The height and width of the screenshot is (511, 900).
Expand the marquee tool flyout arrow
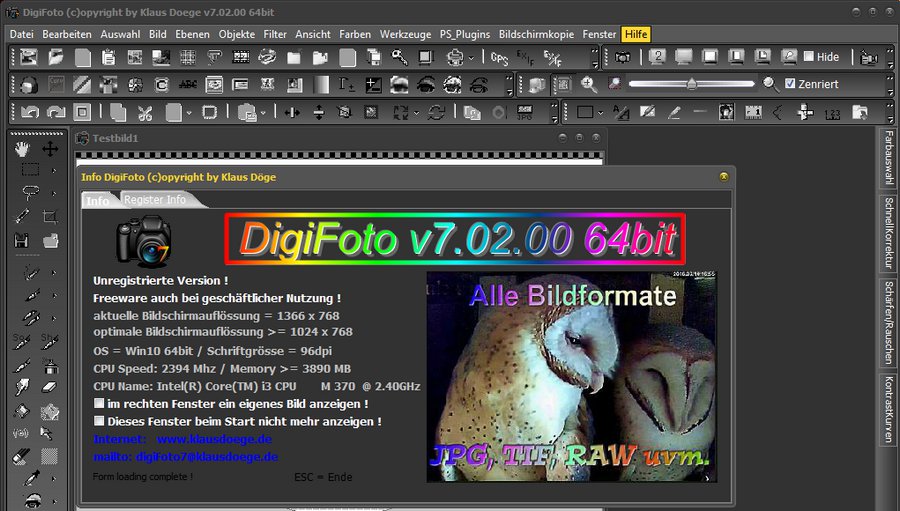[54, 171]
